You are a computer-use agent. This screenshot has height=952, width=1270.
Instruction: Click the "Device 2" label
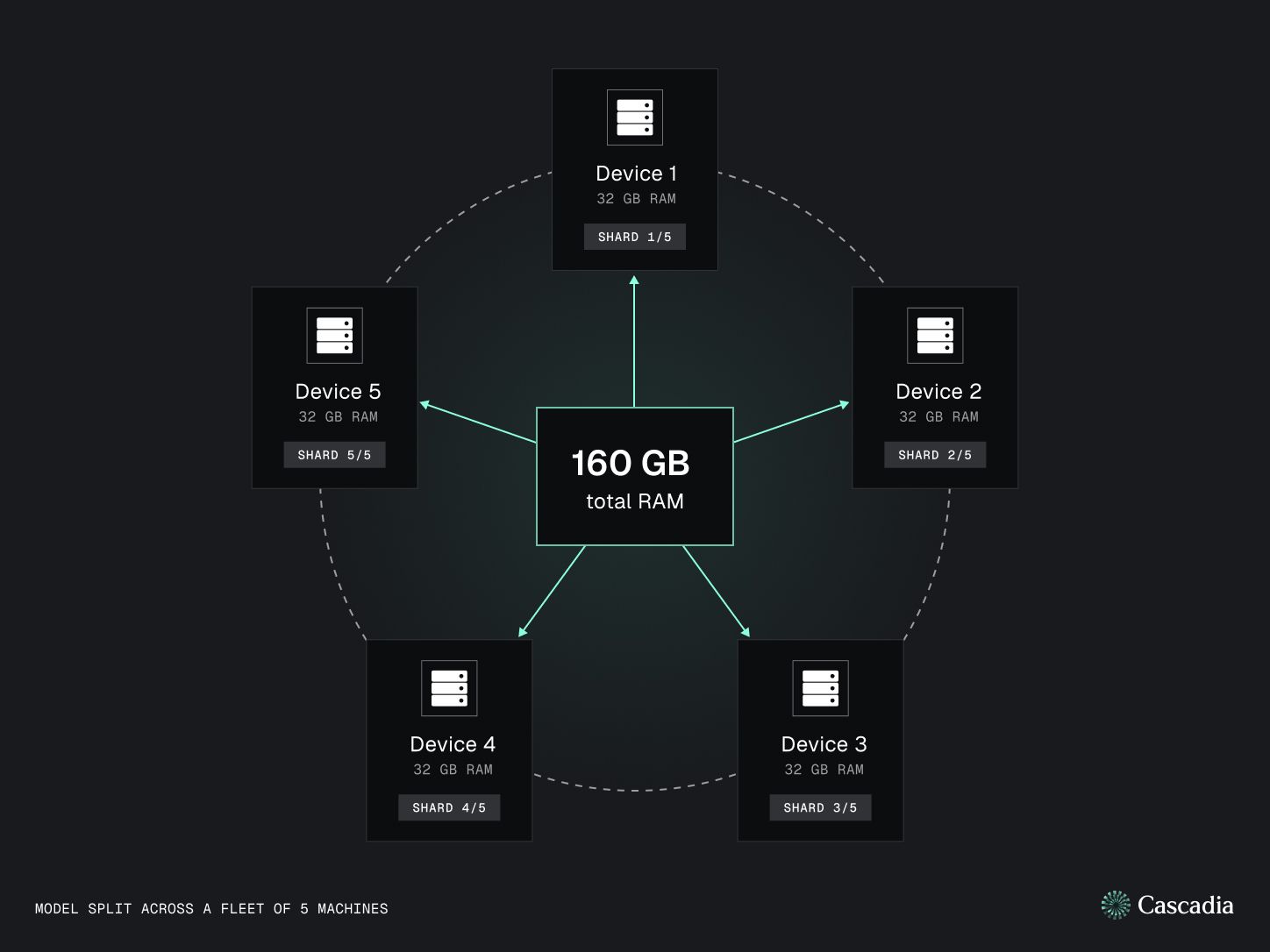(938, 392)
